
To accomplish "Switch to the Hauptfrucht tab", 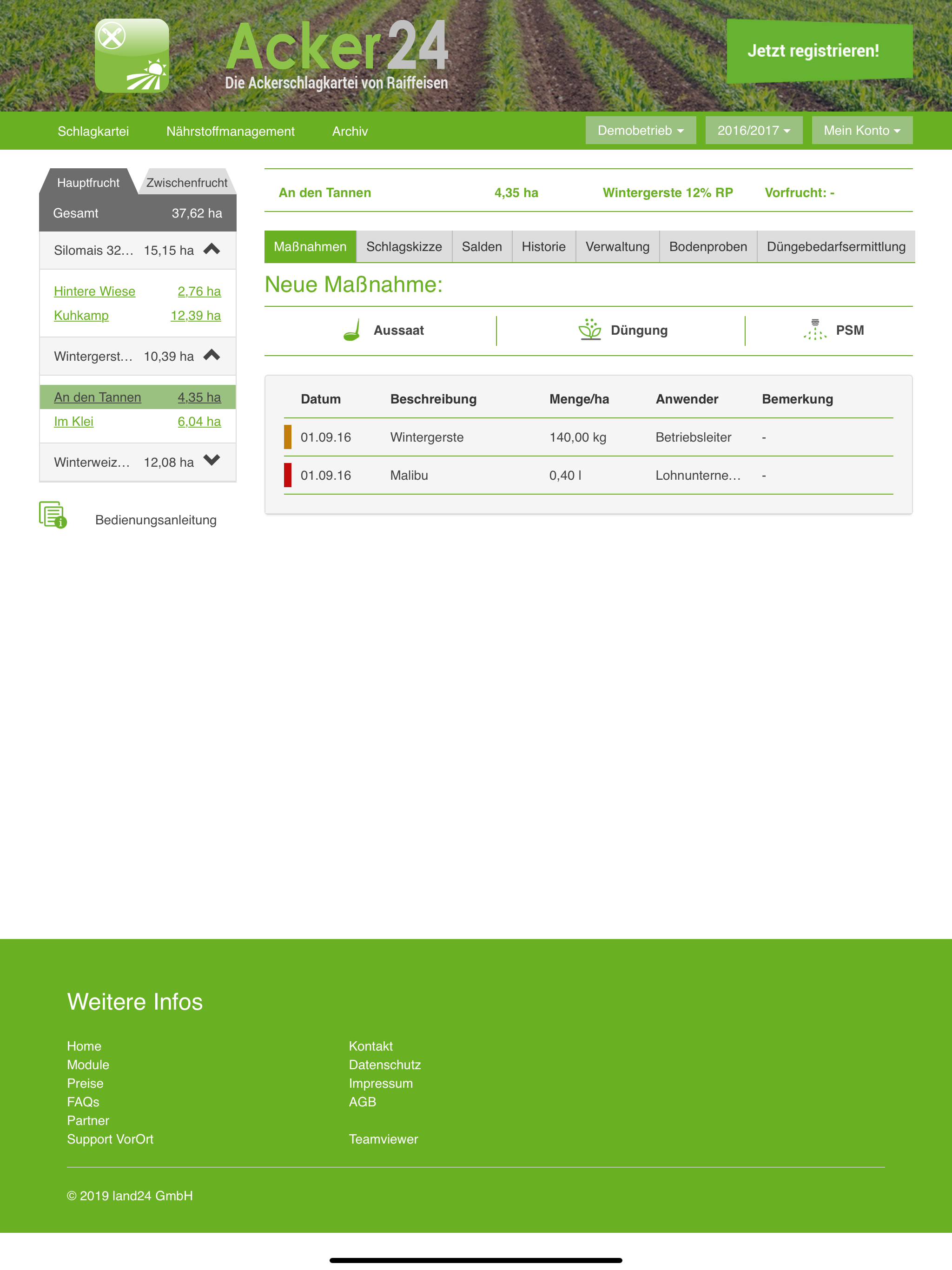I will [x=88, y=183].
